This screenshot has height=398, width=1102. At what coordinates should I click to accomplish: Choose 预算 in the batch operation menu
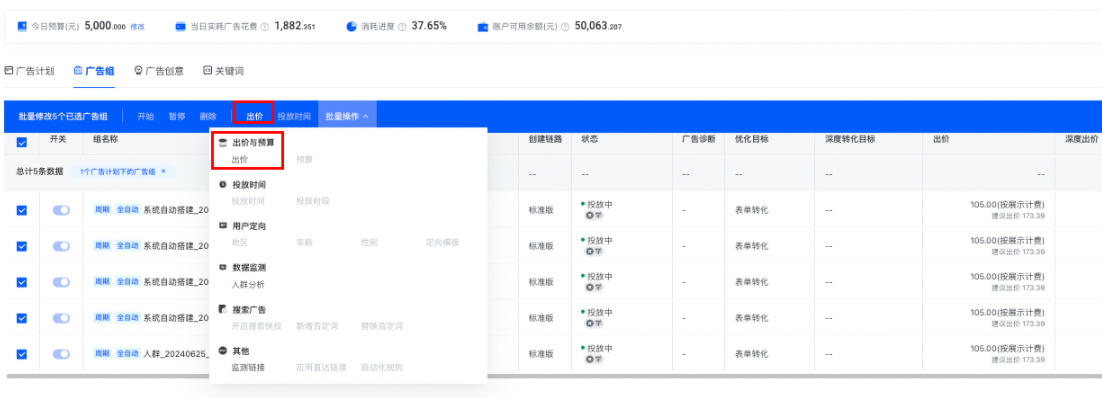click(304, 160)
